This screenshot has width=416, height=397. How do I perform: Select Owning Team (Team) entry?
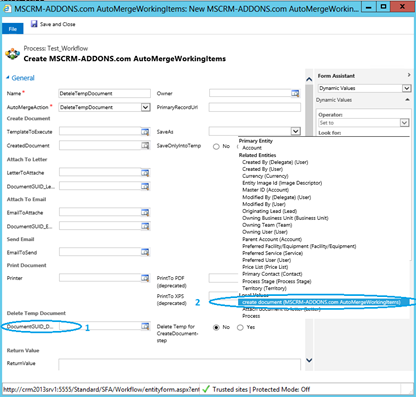pos(267,225)
